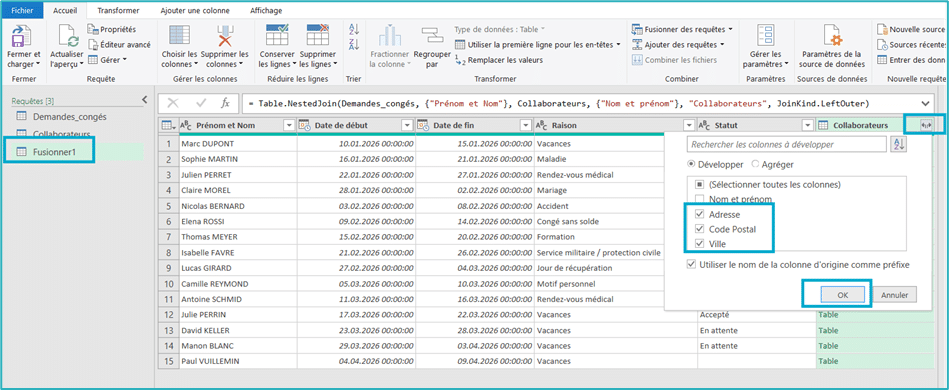Sort descending with the Z-A icon
This screenshot has width=949, height=390.
(x=354, y=44)
